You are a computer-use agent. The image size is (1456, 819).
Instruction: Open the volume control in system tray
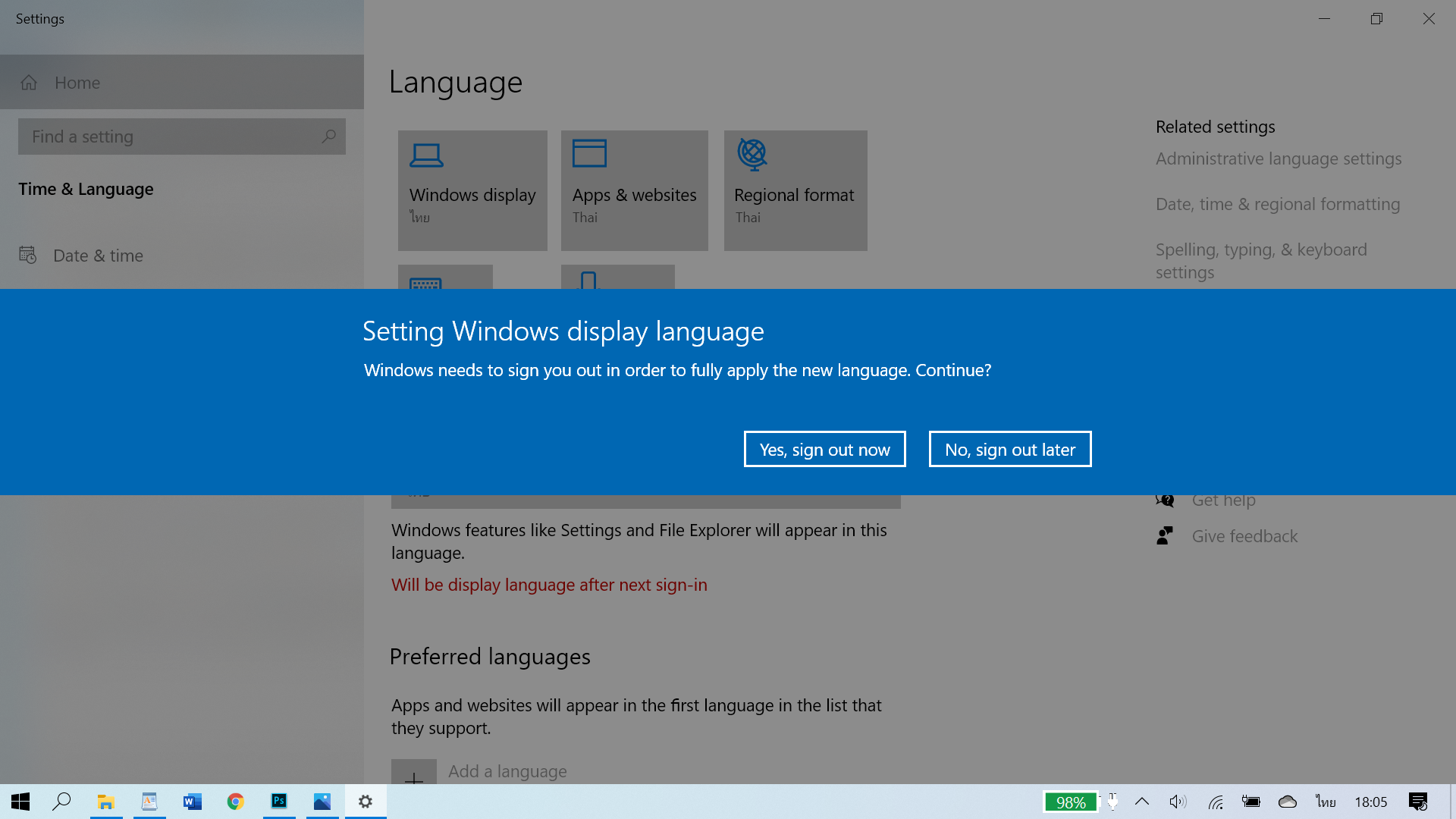[x=1178, y=802]
